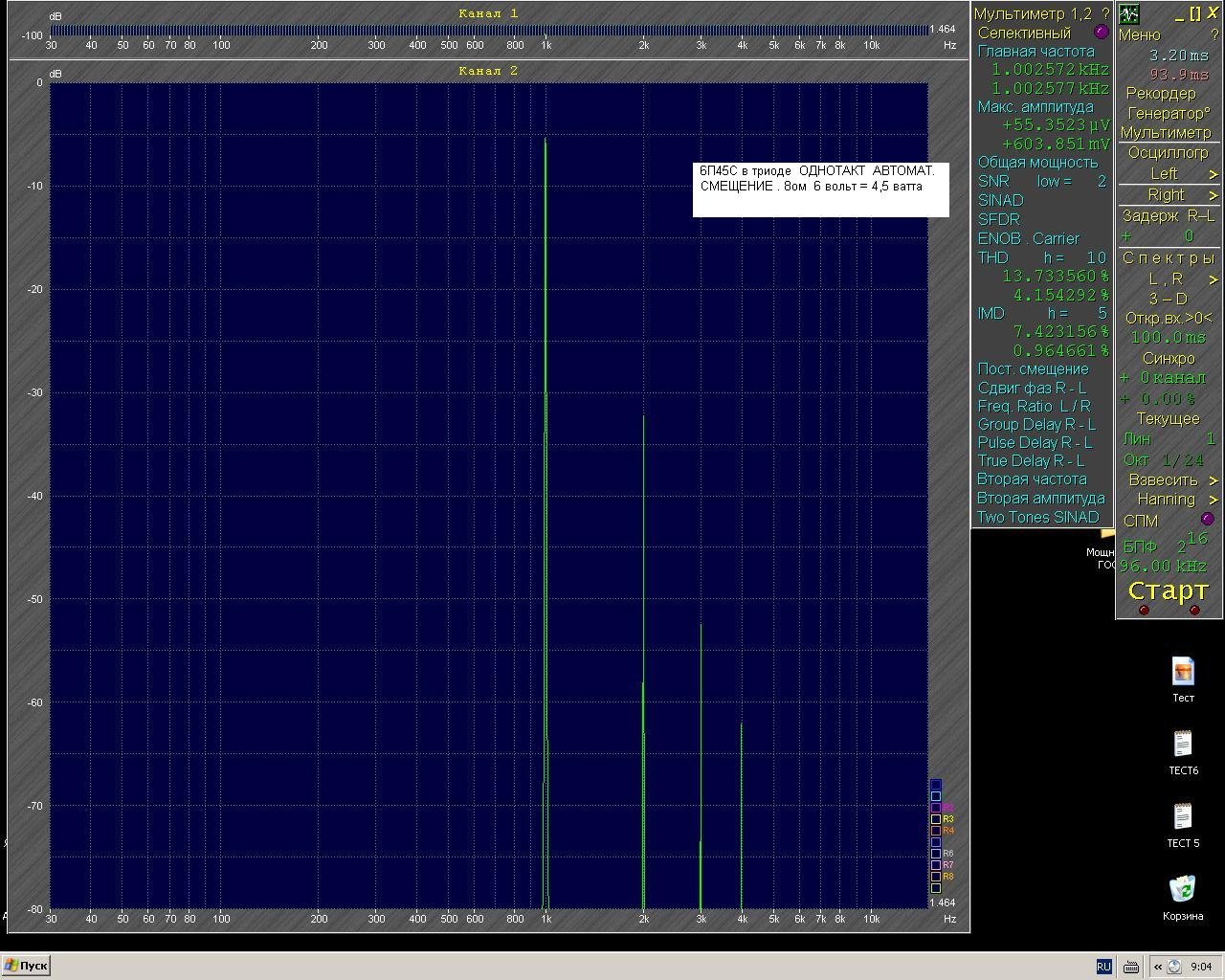Click the SpectraLab waveform logo icon
The width and height of the screenshot is (1225, 980).
pos(1129,14)
